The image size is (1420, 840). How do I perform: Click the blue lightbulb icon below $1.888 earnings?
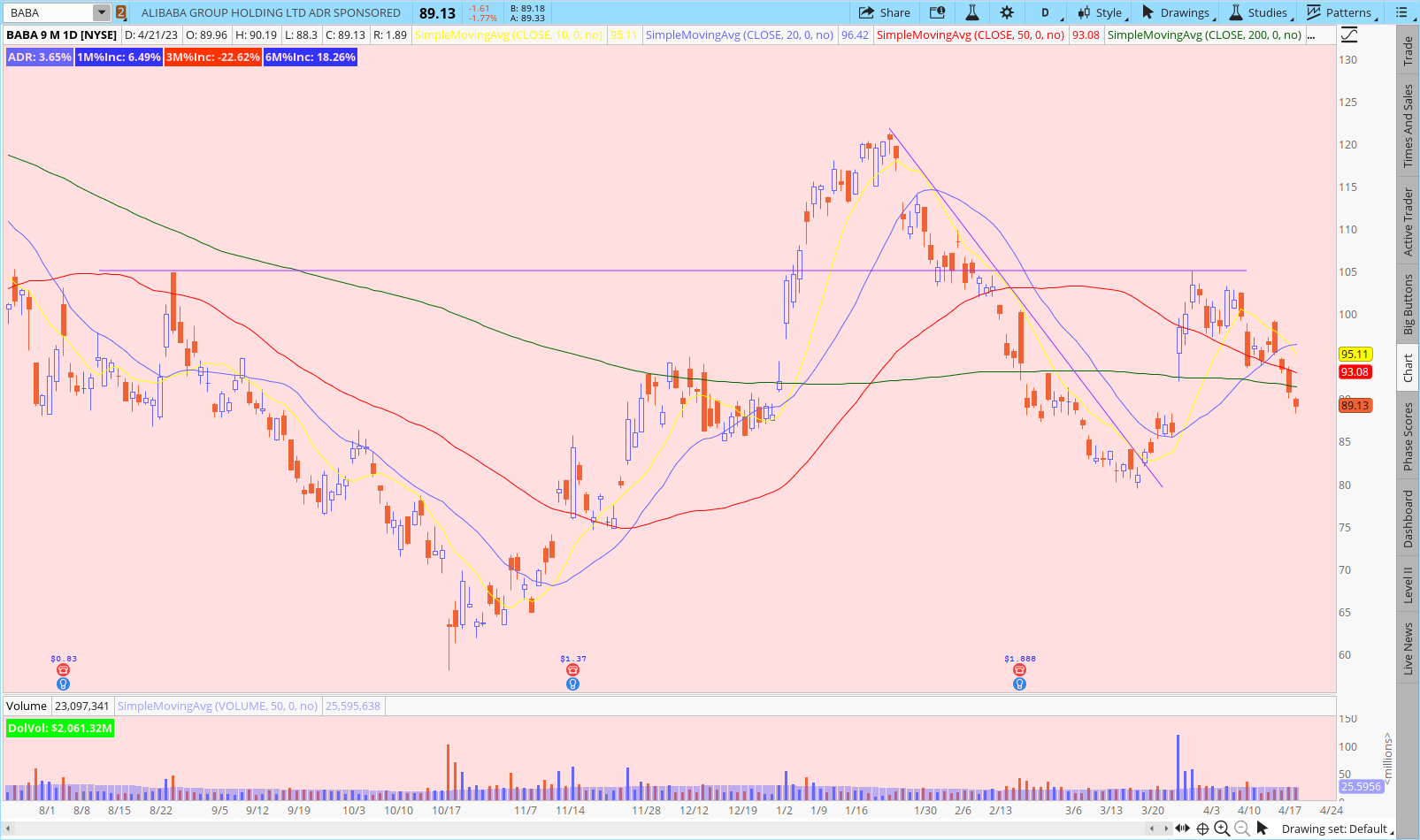coord(1019,683)
